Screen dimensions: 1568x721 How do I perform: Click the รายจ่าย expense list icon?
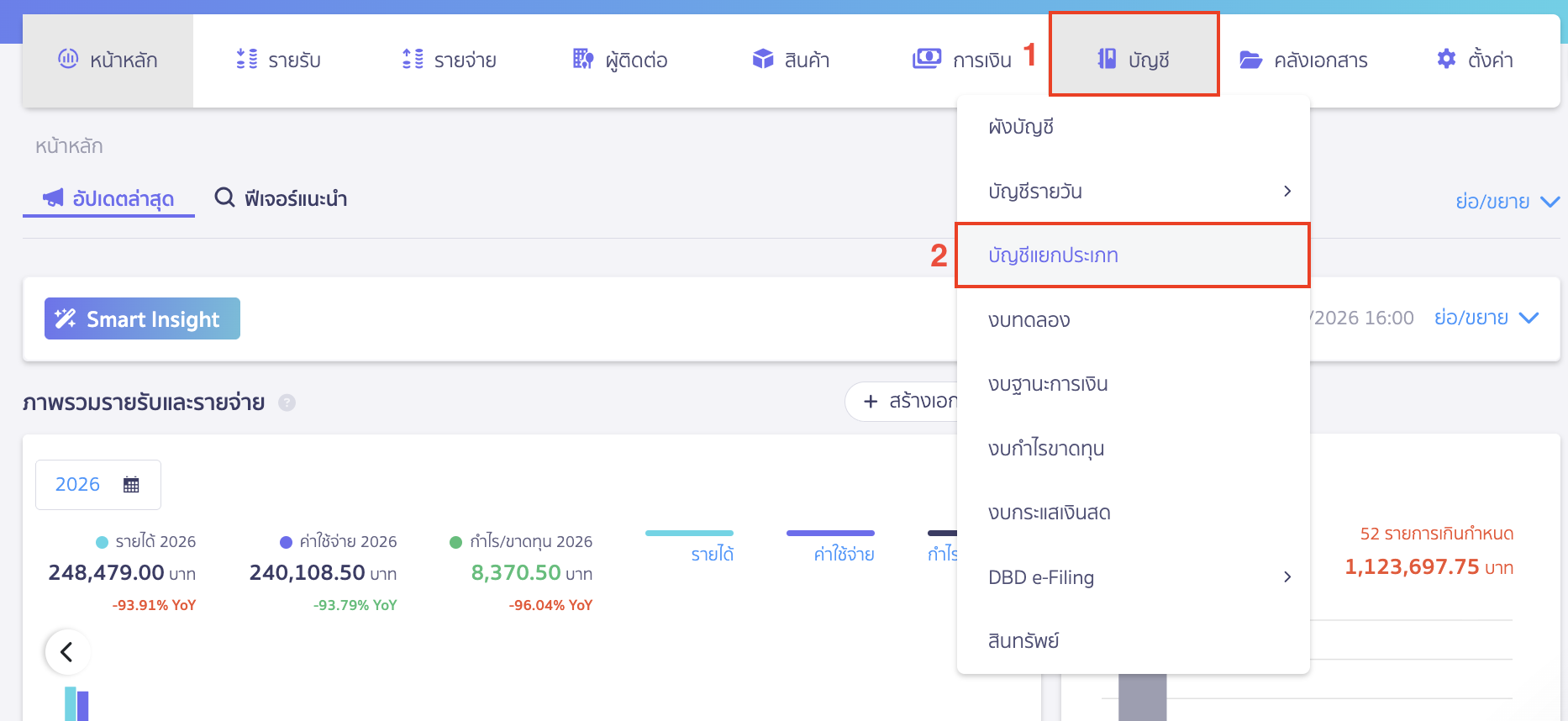413,59
